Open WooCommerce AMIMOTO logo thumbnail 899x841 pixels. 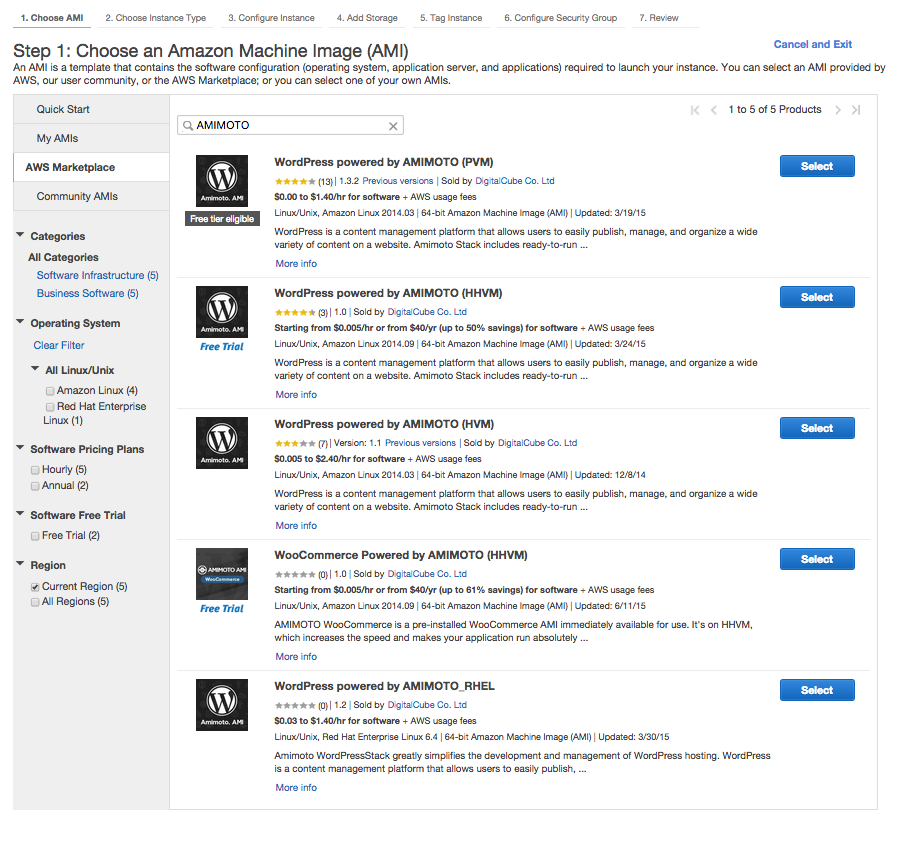222,574
